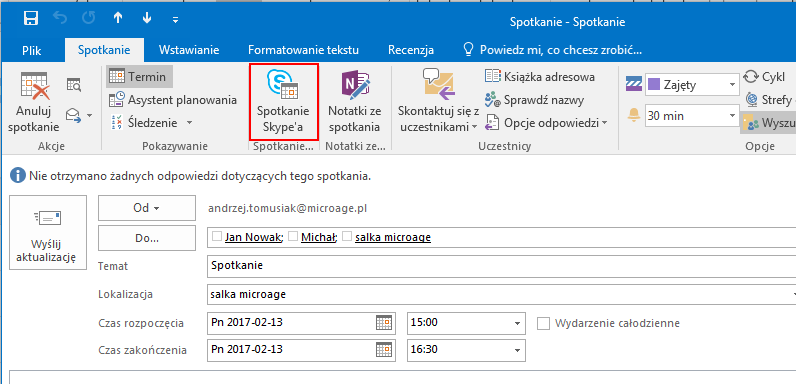Click the Redo arrow in the quick access toolbar
The width and height of the screenshot is (796, 384).
point(89,19)
